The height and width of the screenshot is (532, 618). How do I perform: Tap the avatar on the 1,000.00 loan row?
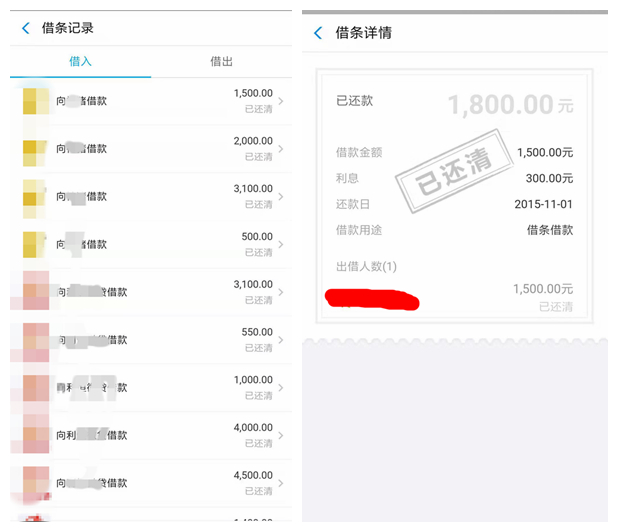pos(36,388)
